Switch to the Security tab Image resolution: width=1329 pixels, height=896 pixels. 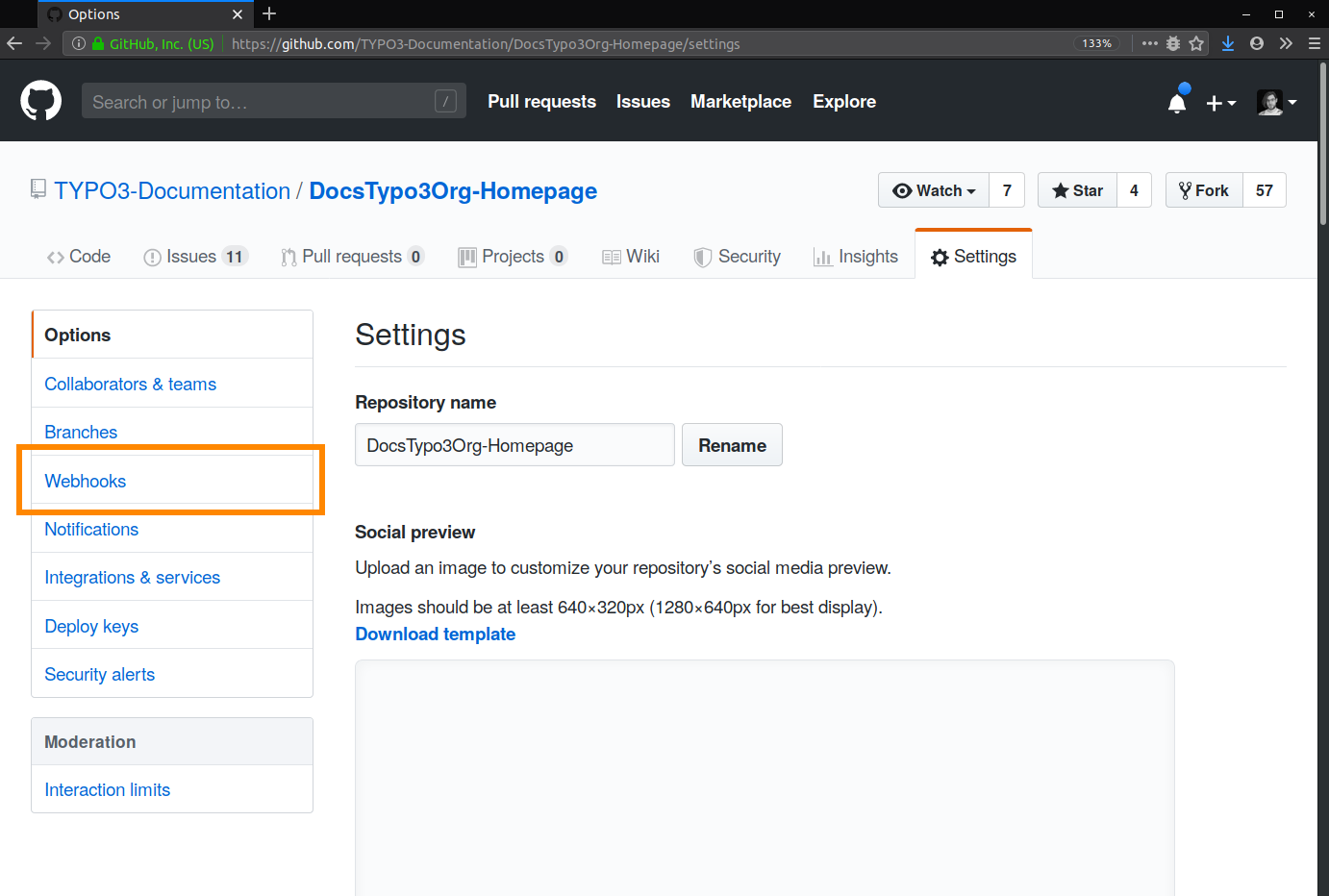738,257
